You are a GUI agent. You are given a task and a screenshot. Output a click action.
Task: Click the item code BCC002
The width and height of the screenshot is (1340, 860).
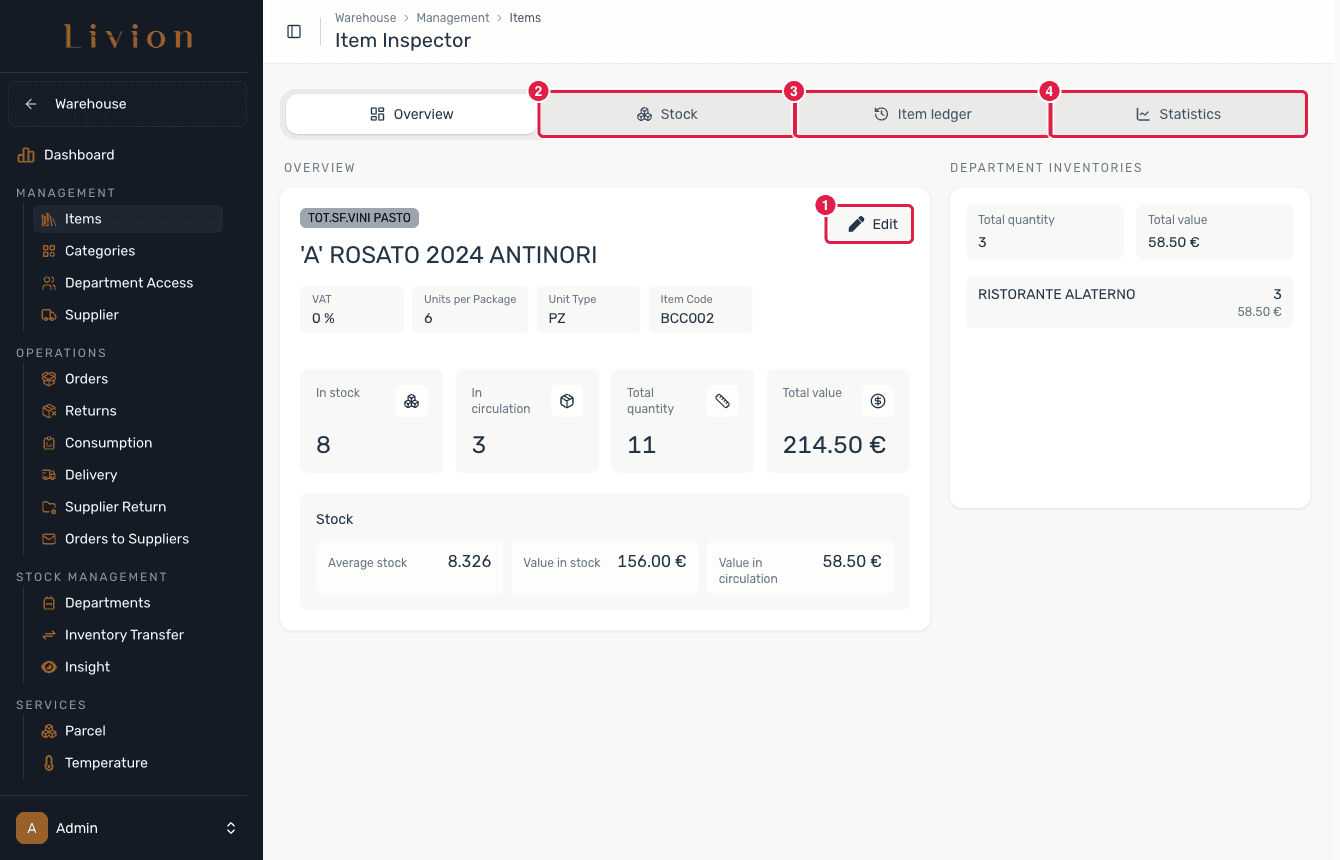tap(688, 318)
